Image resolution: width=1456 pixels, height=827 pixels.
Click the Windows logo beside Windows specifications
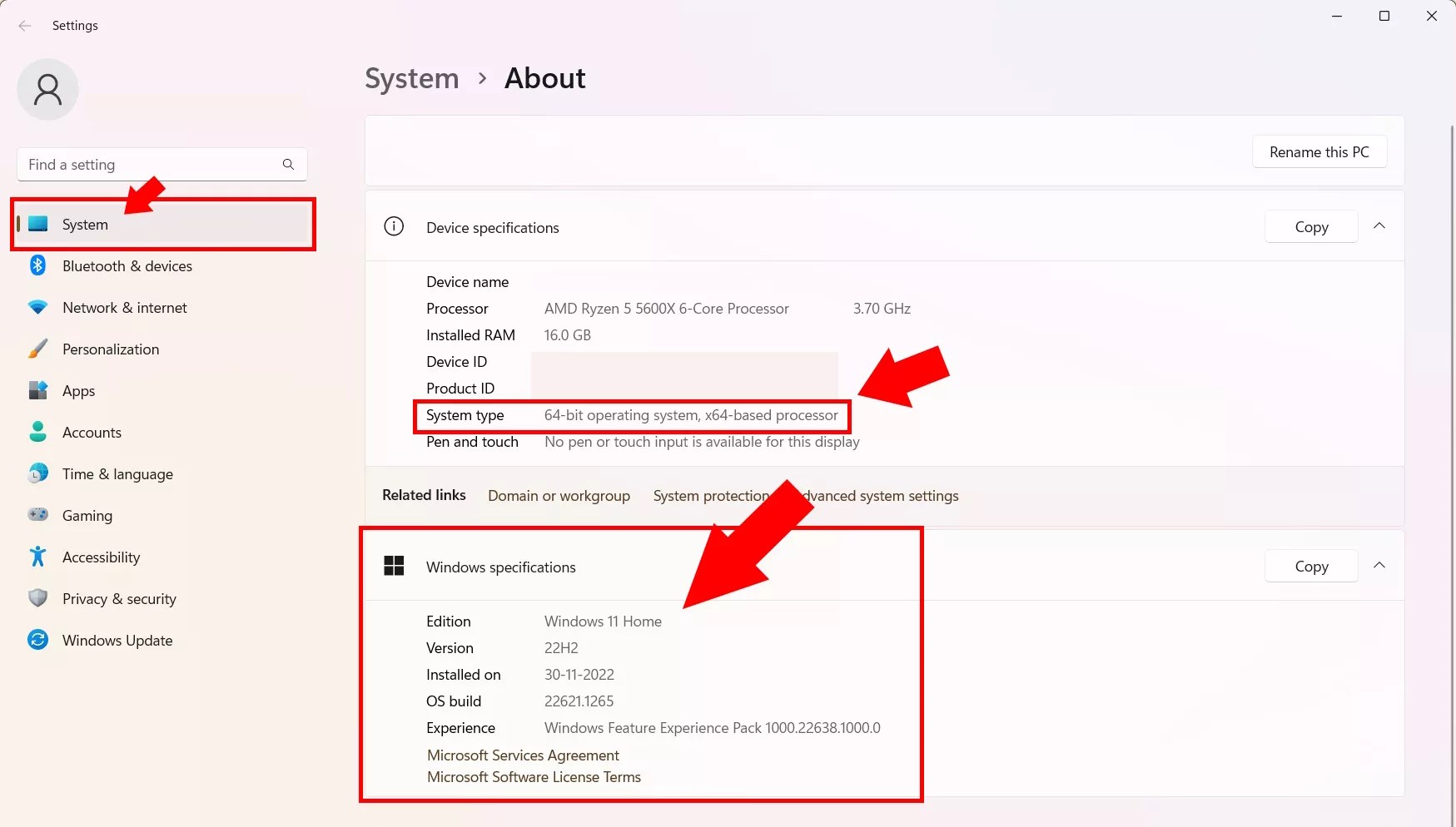394,566
